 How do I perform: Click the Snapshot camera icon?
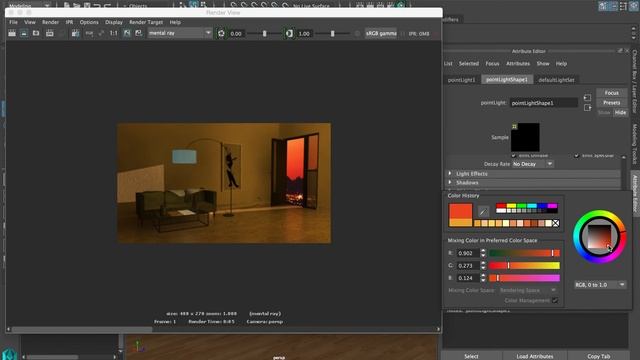coord(36,33)
